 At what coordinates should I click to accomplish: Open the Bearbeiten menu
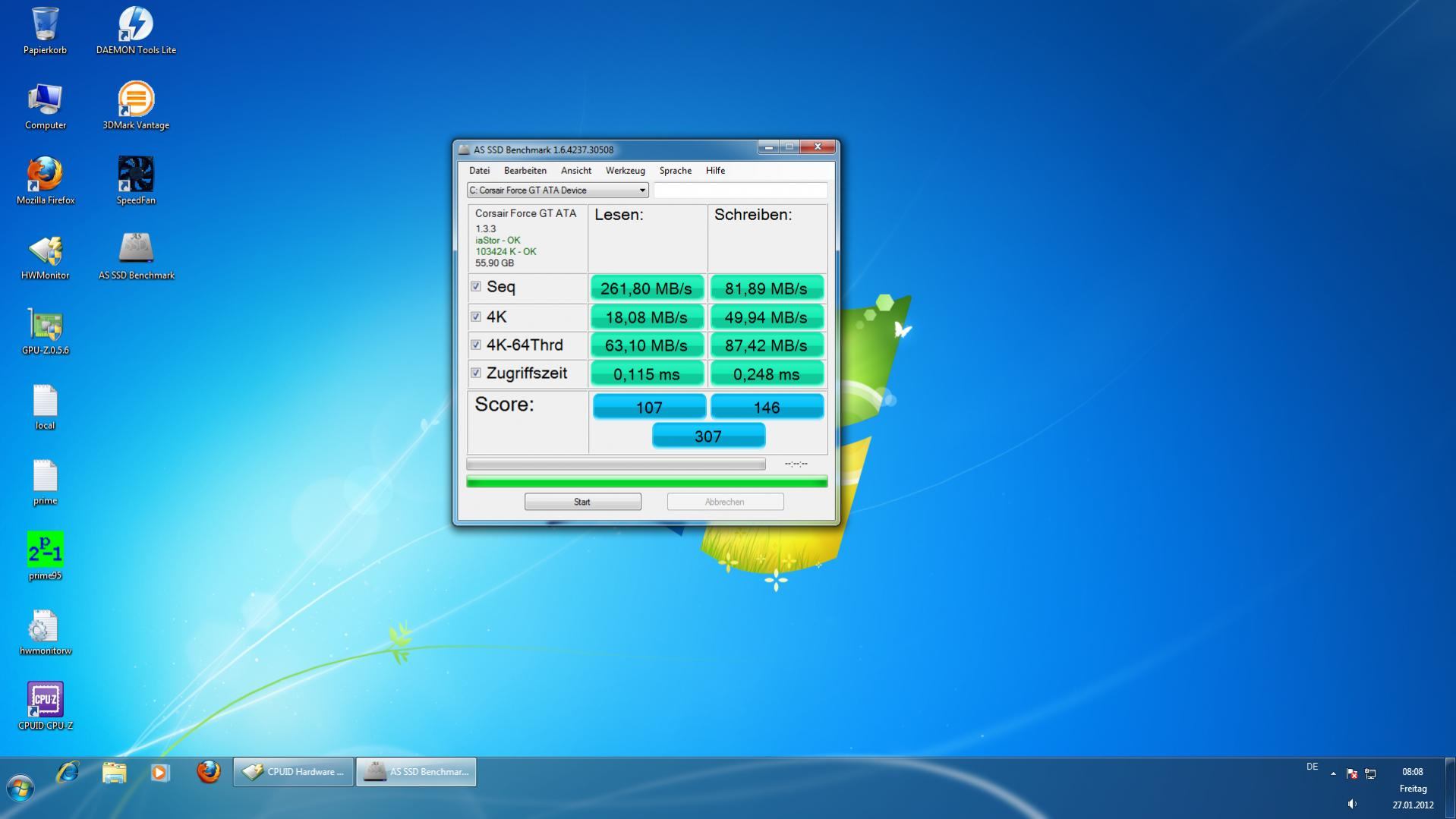coord(525,171)
